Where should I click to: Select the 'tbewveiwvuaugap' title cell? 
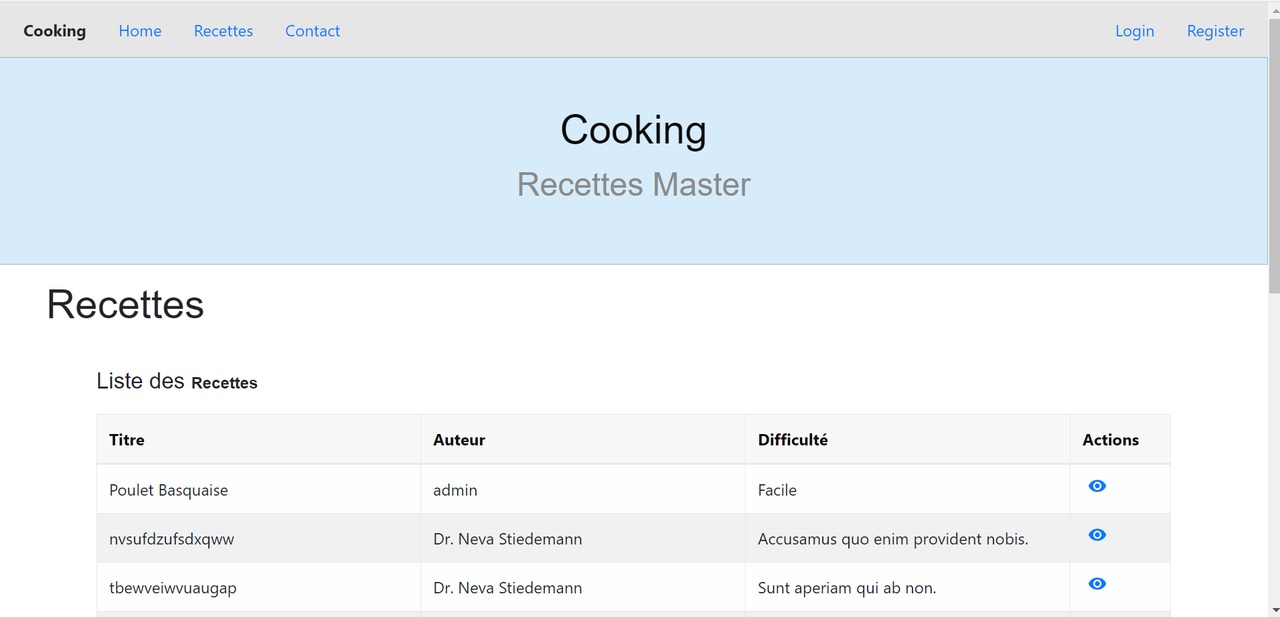point(259,588)
